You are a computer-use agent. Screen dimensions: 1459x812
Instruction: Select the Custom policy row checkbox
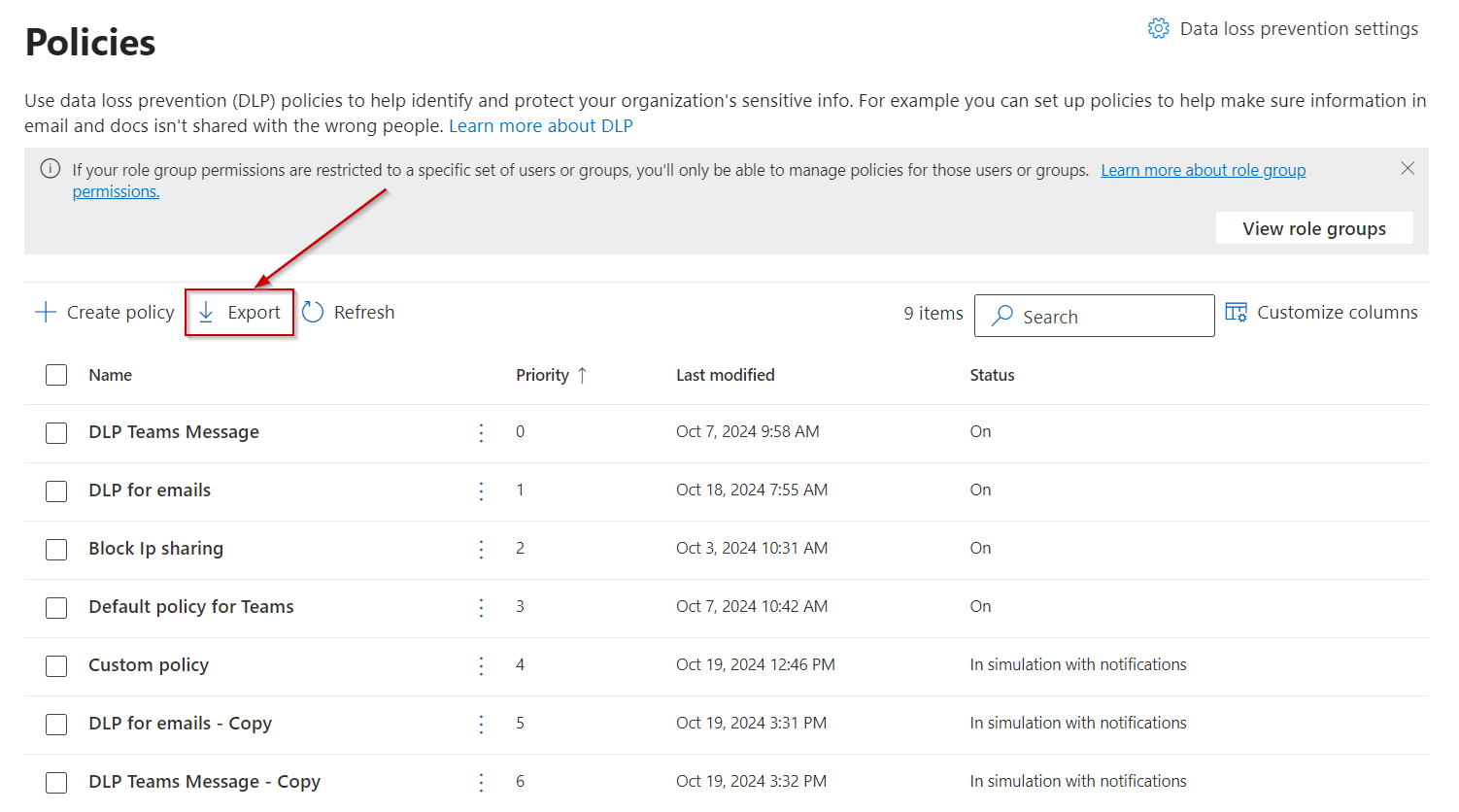point(55,666)
